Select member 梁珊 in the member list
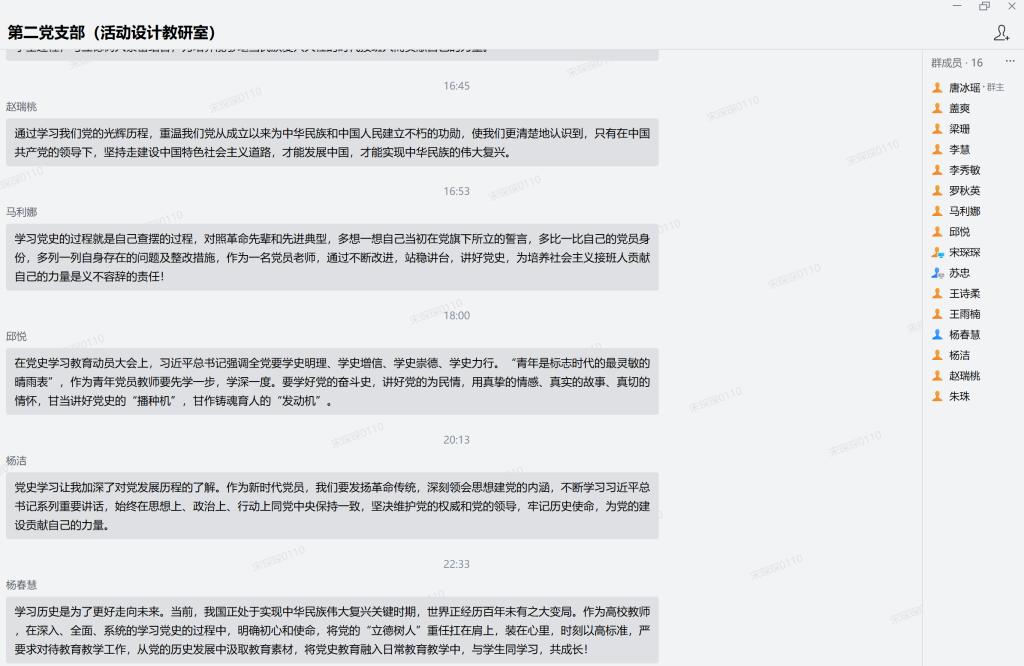Screen dimensions: 1024x666 point(959,129)
